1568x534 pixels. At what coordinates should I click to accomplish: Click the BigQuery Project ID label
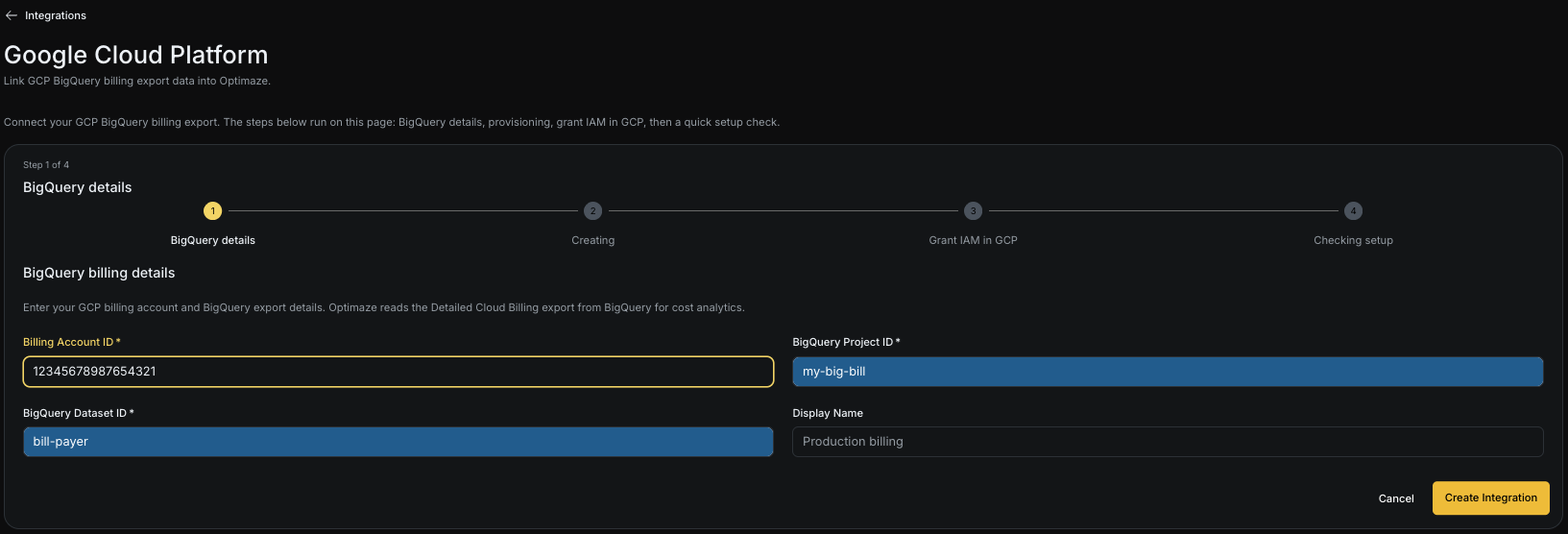click(846, 342)
